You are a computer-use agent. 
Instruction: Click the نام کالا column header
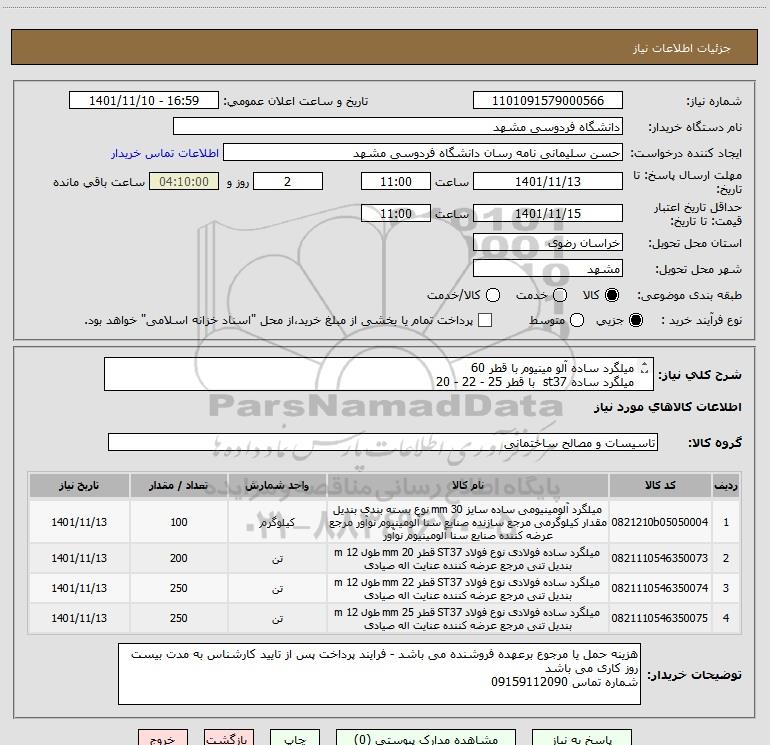468,485
